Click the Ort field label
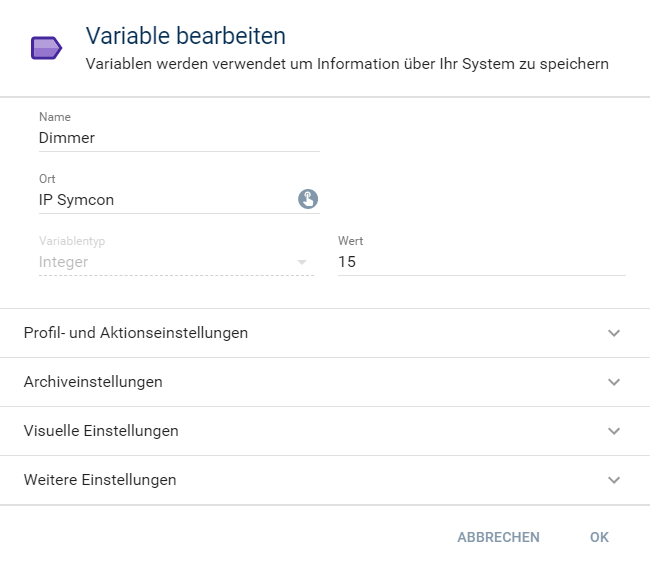This screenshot has width=650, height=570. [x=47, y=179]
